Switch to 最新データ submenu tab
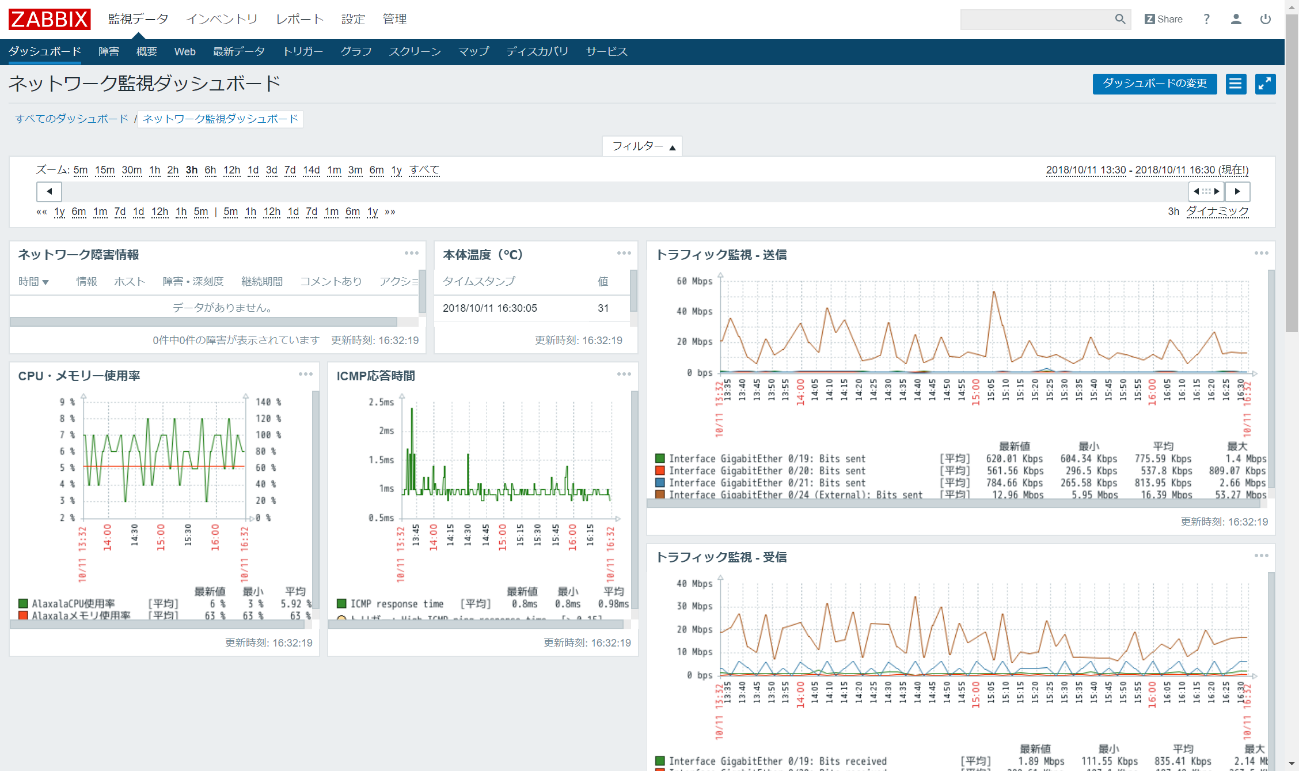Viewport: 1299px width, 771px height. 239,51
